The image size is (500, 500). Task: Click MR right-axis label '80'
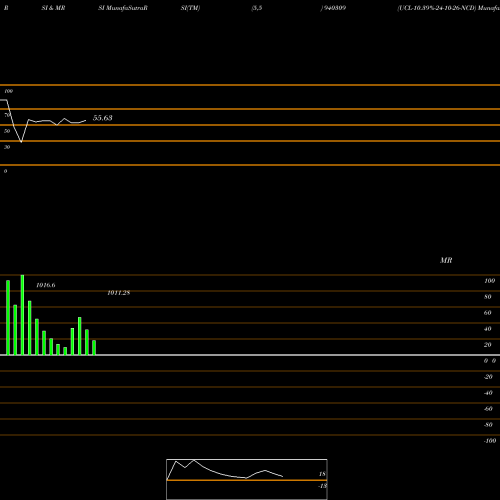click(488, 297)
